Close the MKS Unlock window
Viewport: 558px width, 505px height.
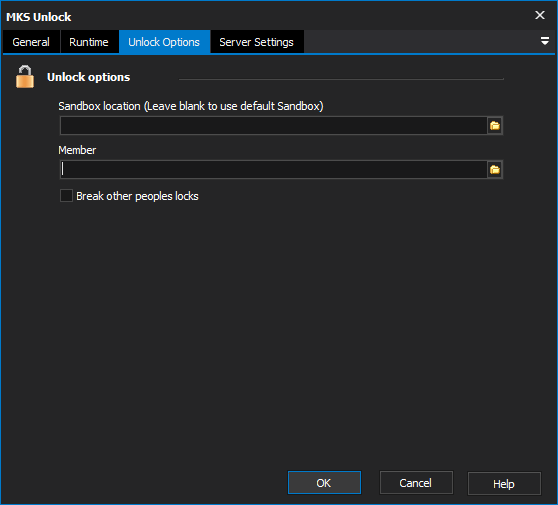[539, 15]
